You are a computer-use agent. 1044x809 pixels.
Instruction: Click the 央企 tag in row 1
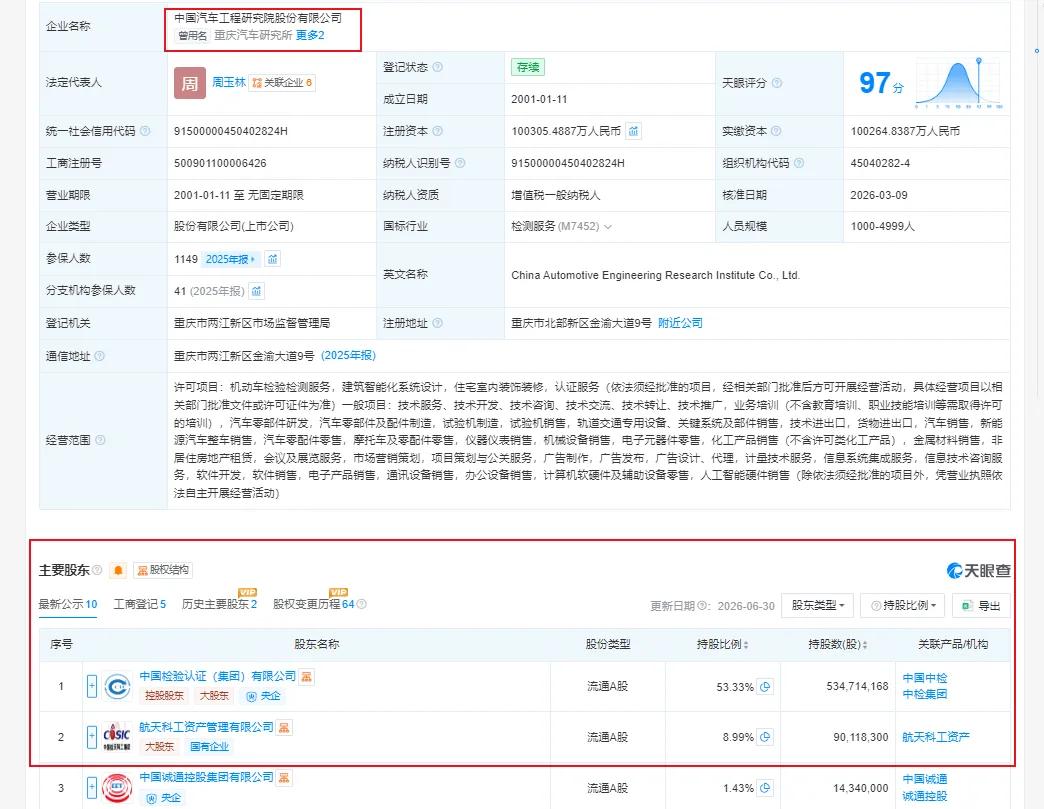coord(264,696)
